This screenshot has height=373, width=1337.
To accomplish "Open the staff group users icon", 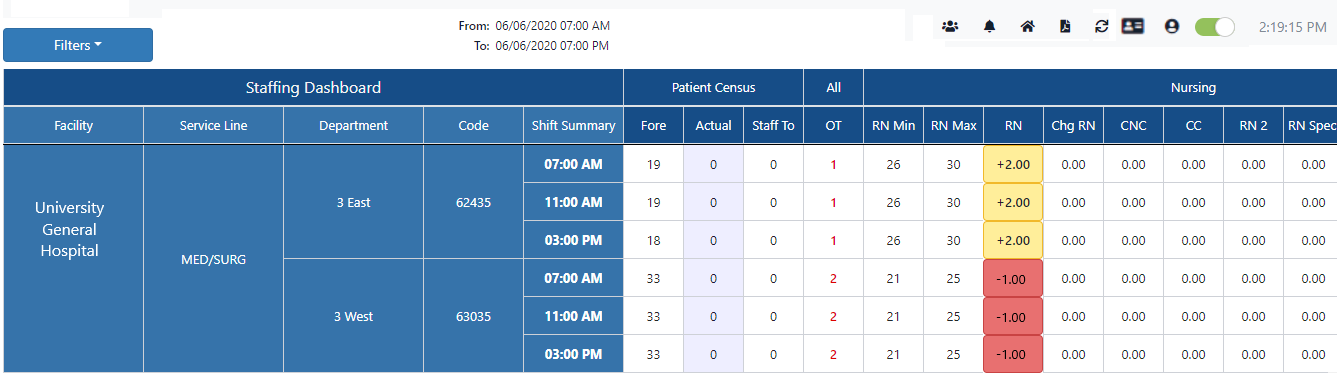I will [949, 27].
